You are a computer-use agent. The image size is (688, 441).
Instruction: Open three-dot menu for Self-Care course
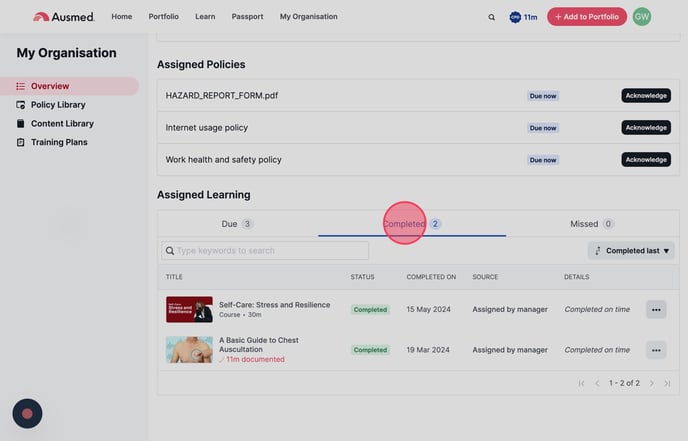[656, 310]
